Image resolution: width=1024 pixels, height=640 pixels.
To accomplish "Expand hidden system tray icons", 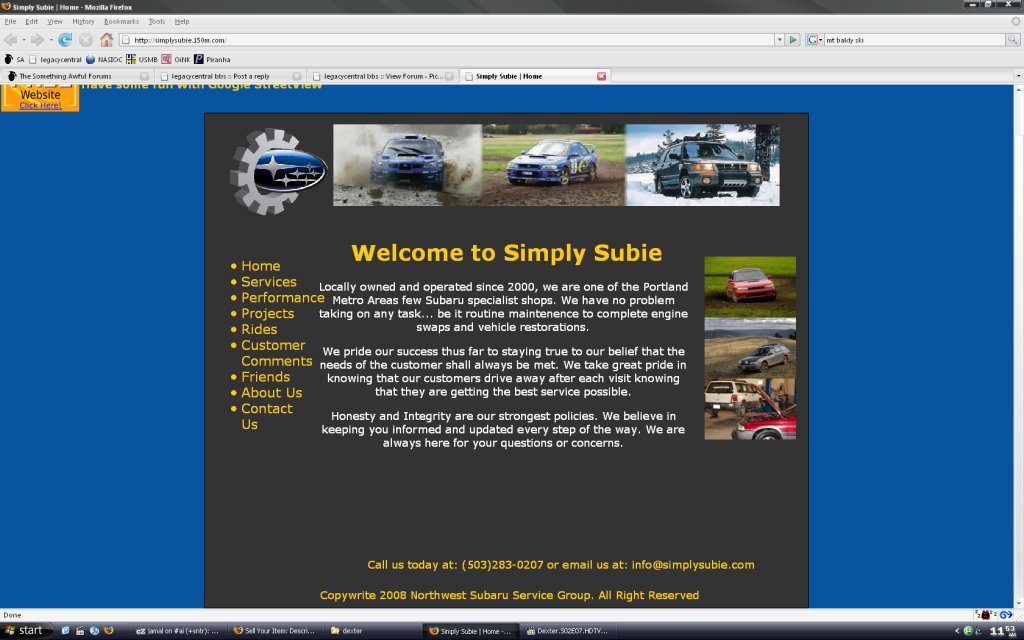I will [x=957, y=631].
